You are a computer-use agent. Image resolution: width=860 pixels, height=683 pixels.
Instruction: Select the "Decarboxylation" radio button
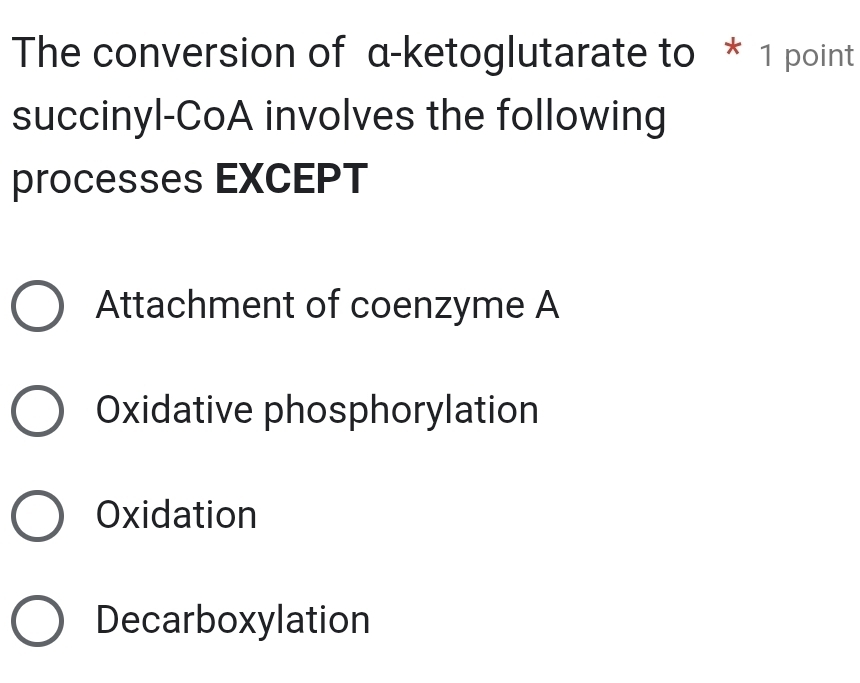click(x=37, y=621)
